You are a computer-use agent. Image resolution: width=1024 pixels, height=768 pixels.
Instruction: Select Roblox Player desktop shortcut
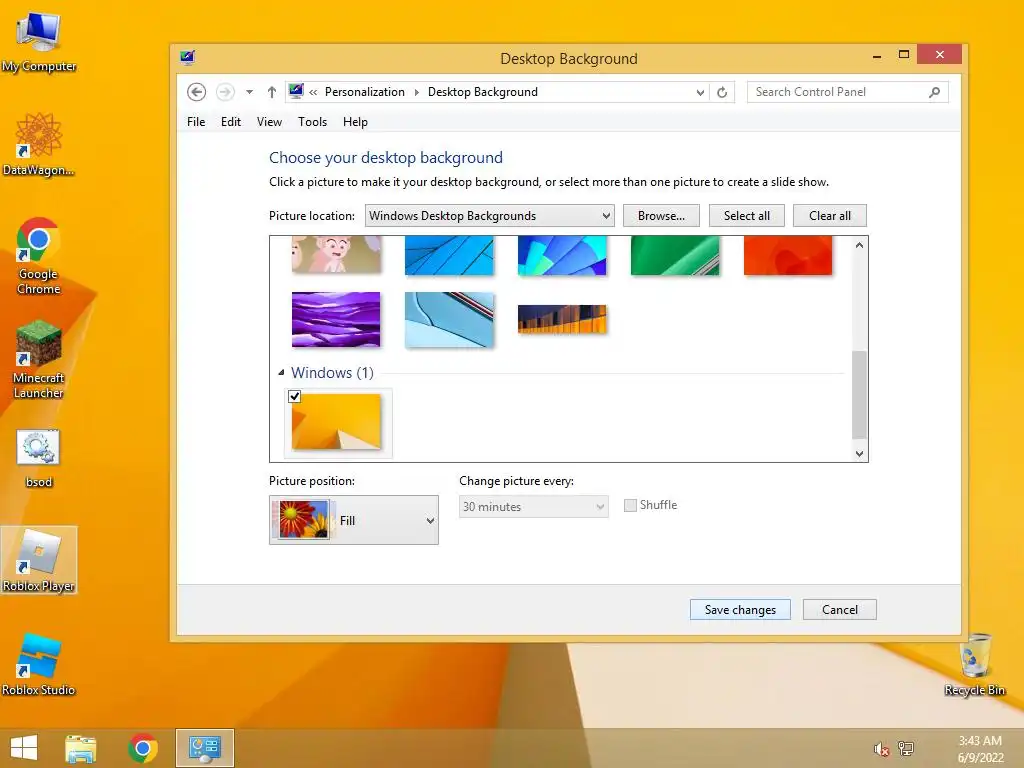(x=39, y=560)
